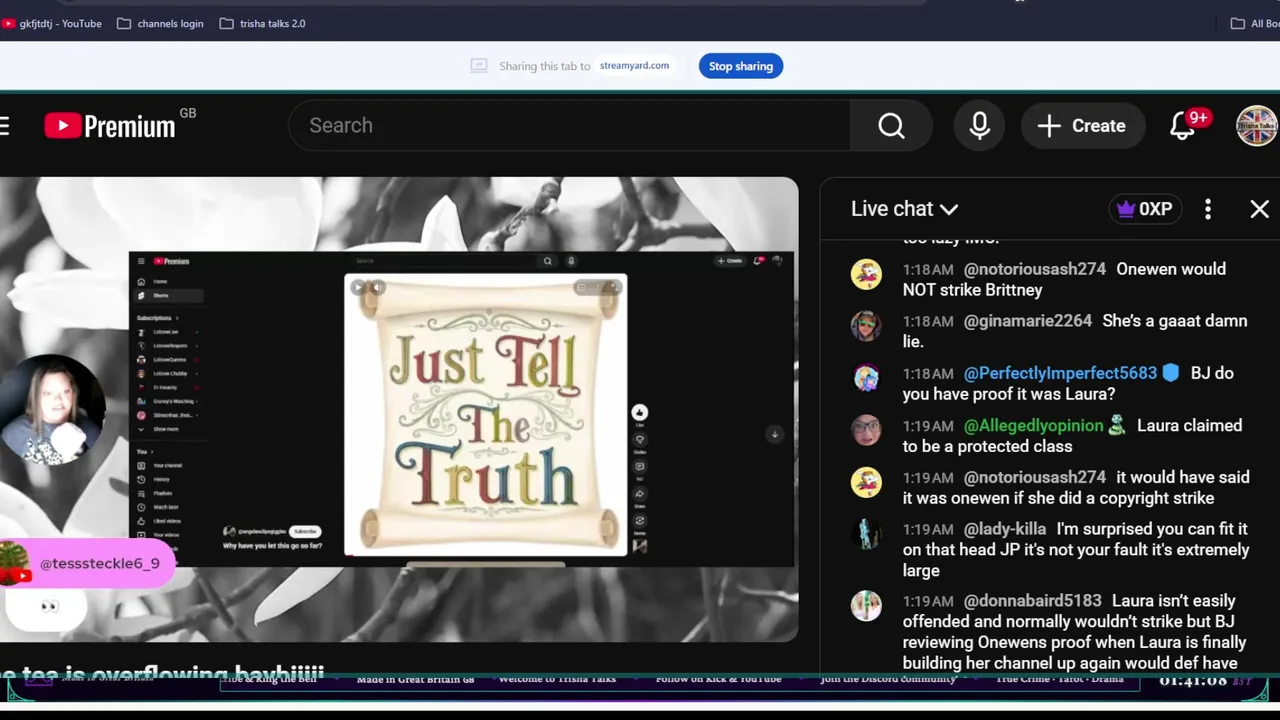
Task: Click @PerfectlyImperfect5683 chat avatar
Action: (866, 378)
